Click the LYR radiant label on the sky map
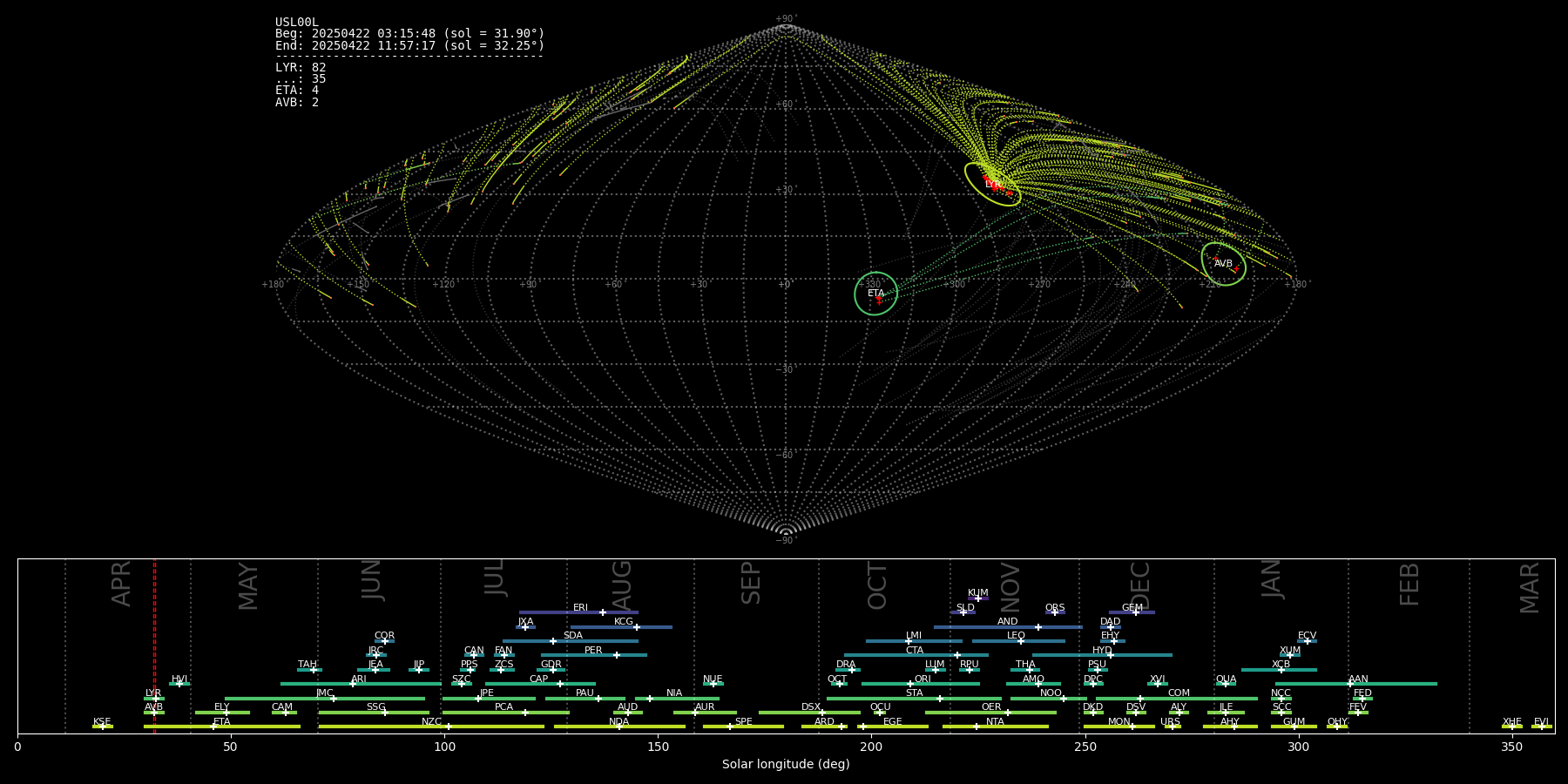 [992, 185]
